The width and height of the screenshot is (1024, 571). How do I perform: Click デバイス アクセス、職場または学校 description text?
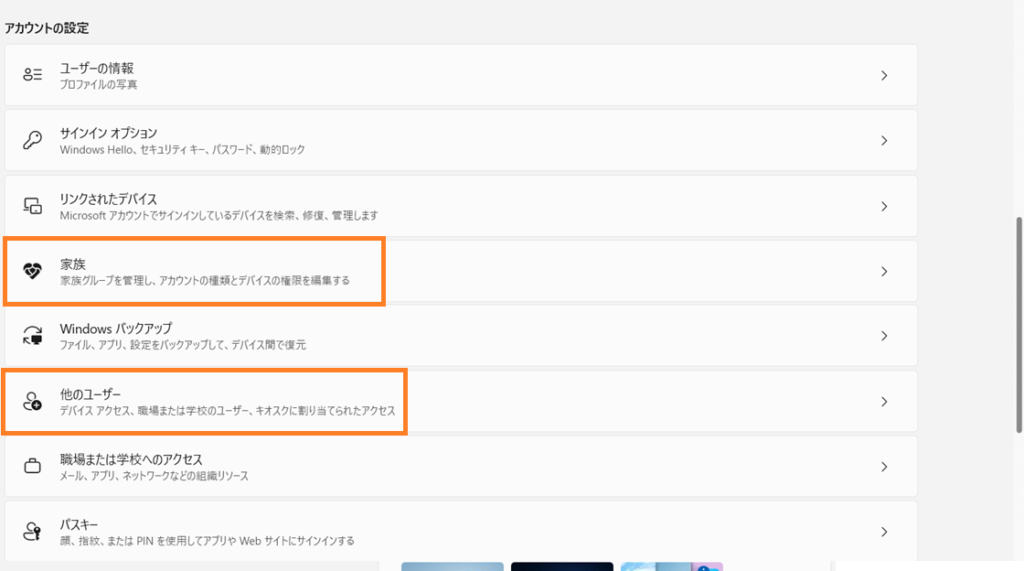(227, 410)
